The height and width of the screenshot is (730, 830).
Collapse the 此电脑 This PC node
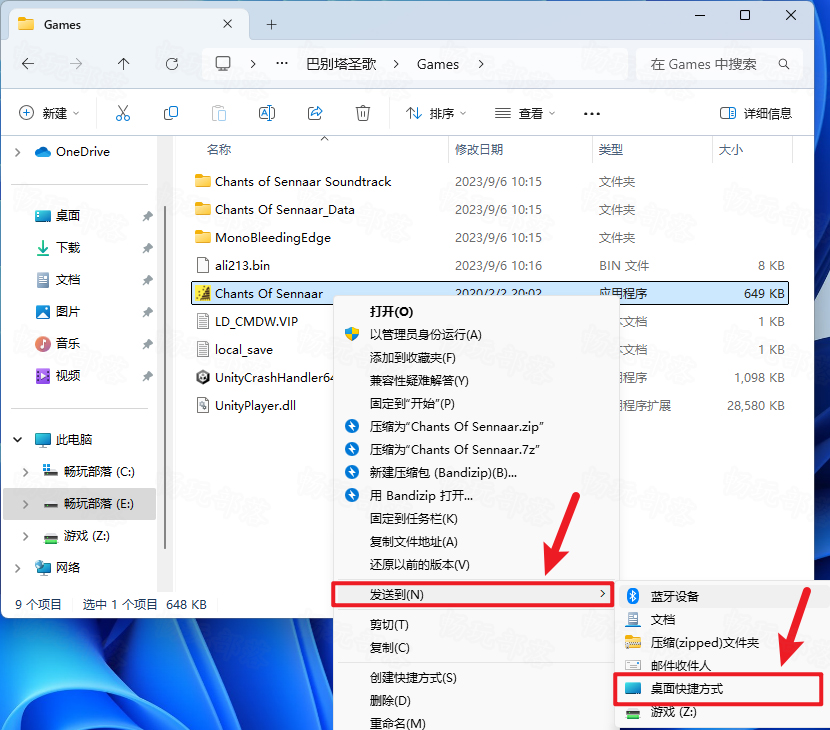[x=18, y=439]
